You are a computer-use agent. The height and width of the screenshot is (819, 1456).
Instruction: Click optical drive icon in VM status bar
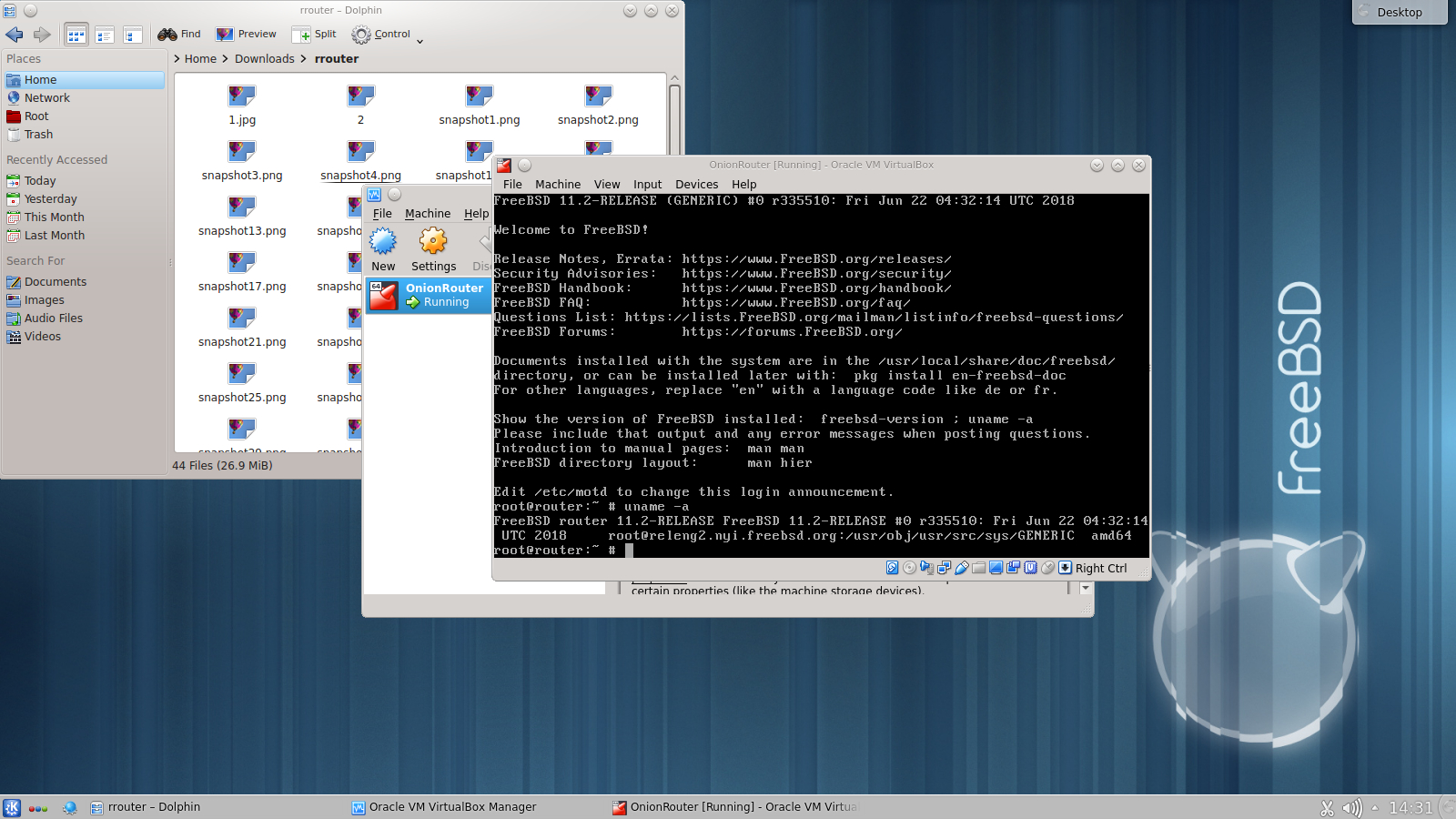point(910,568)
